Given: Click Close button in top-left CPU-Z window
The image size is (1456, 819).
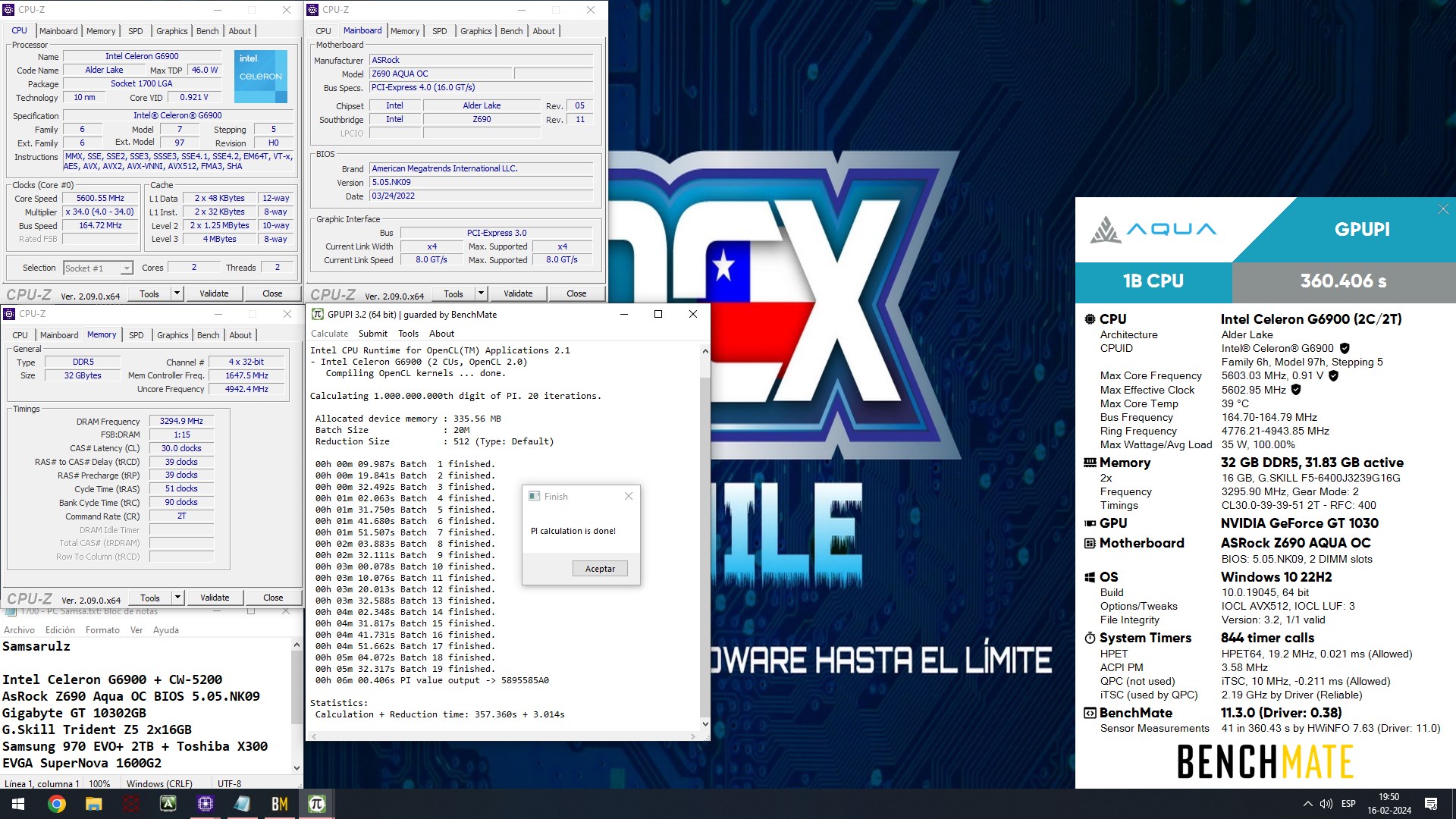Looking at the screenshot, I should pos(272,293).
